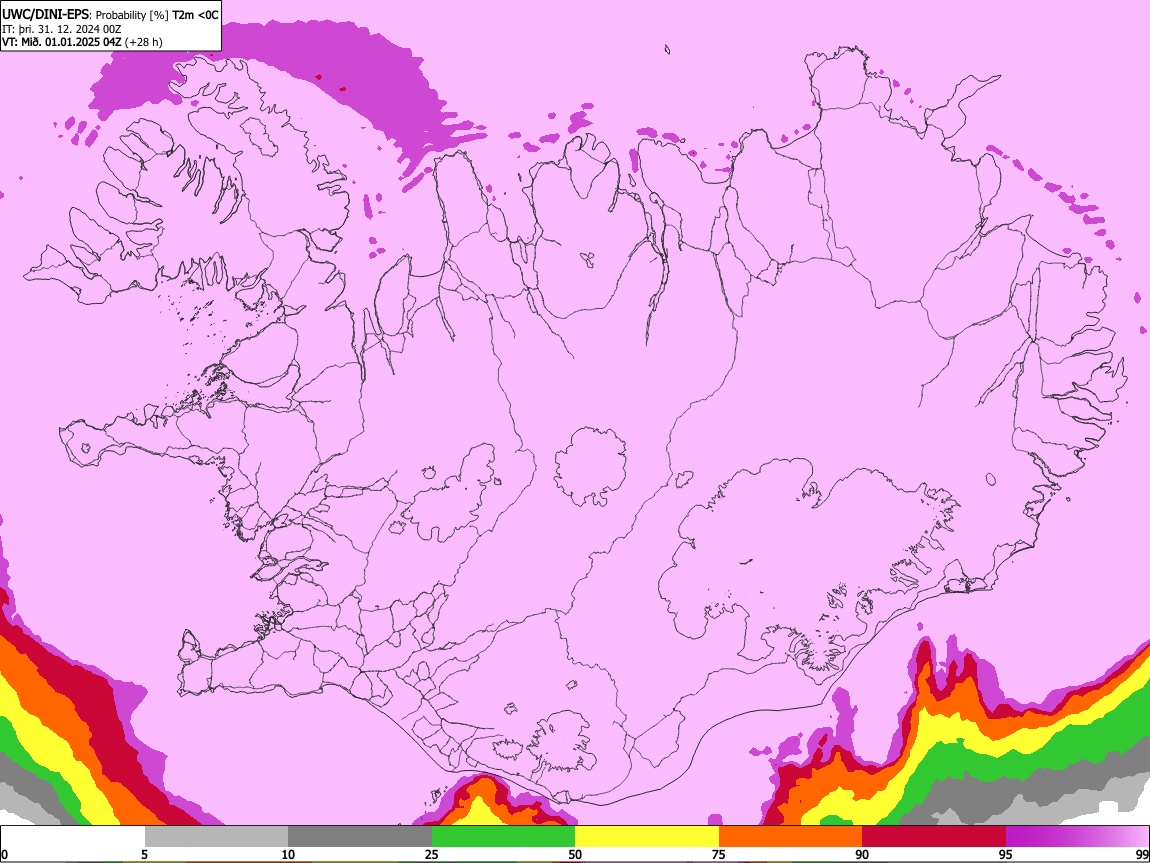Click legend tick label '75'
Viewport: 1150px width, 863px height.
(719, 855)
